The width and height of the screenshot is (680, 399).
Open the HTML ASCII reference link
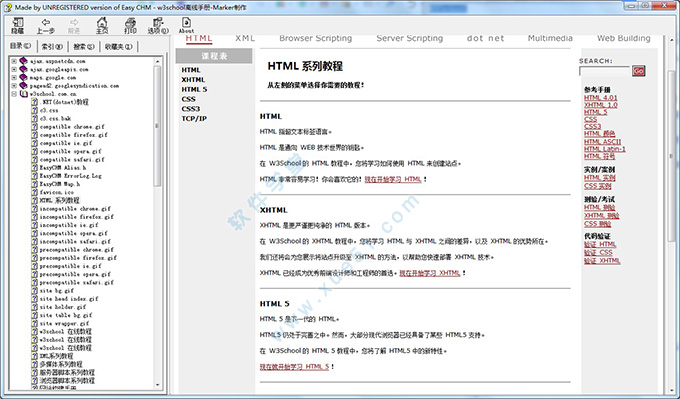[x=602, y=141]
